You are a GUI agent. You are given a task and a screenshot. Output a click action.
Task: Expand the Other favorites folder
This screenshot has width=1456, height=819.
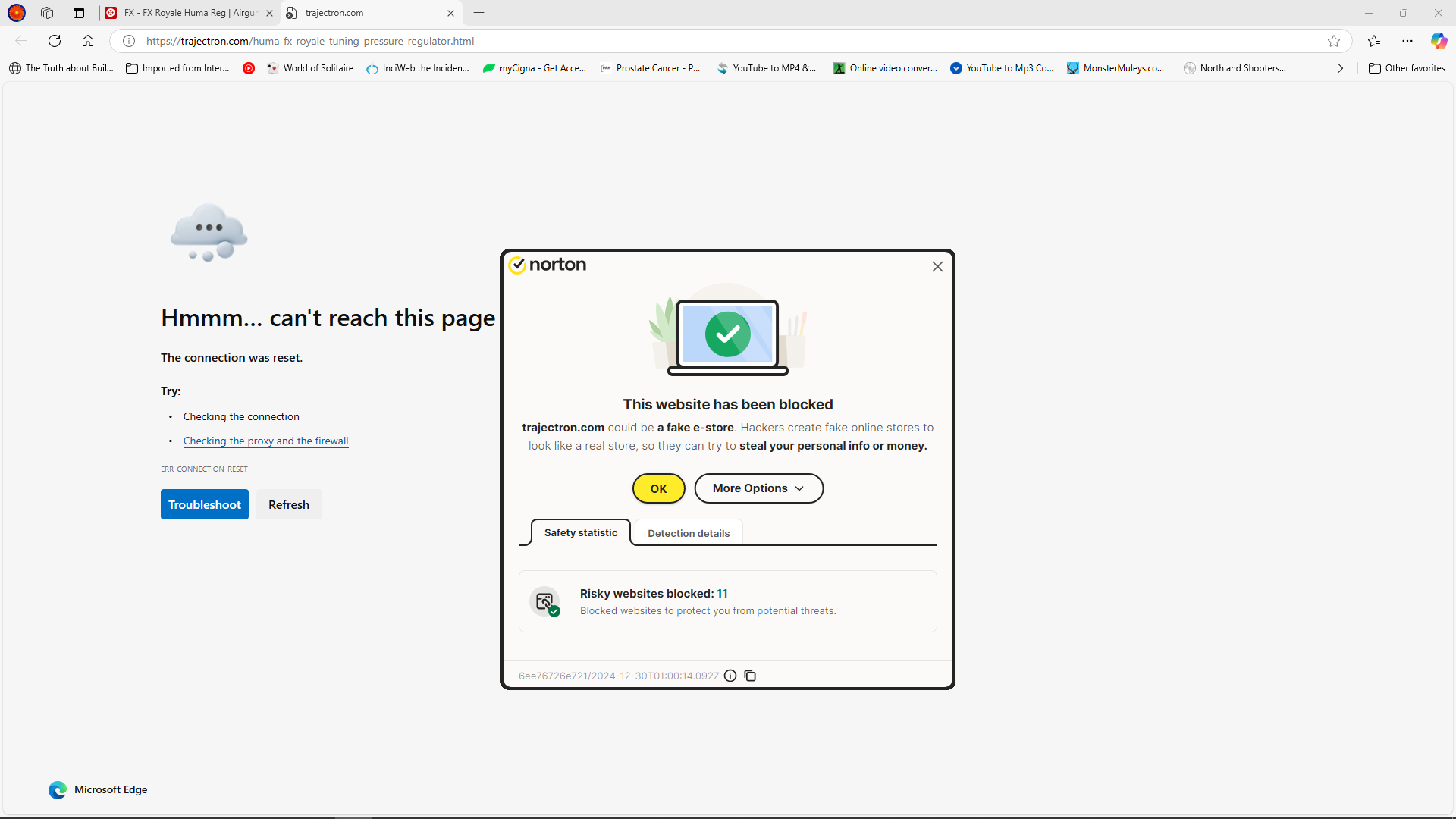(1407, 68)
